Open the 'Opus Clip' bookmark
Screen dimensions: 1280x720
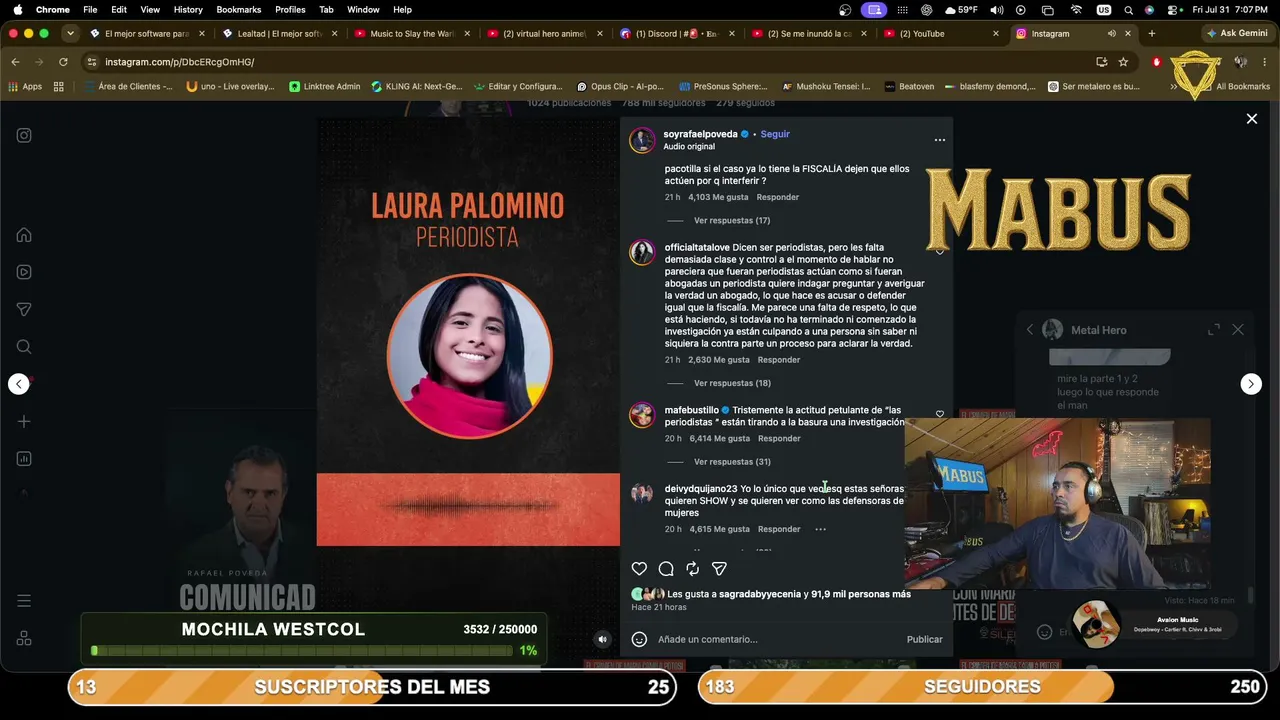click(x=620, y=87)
